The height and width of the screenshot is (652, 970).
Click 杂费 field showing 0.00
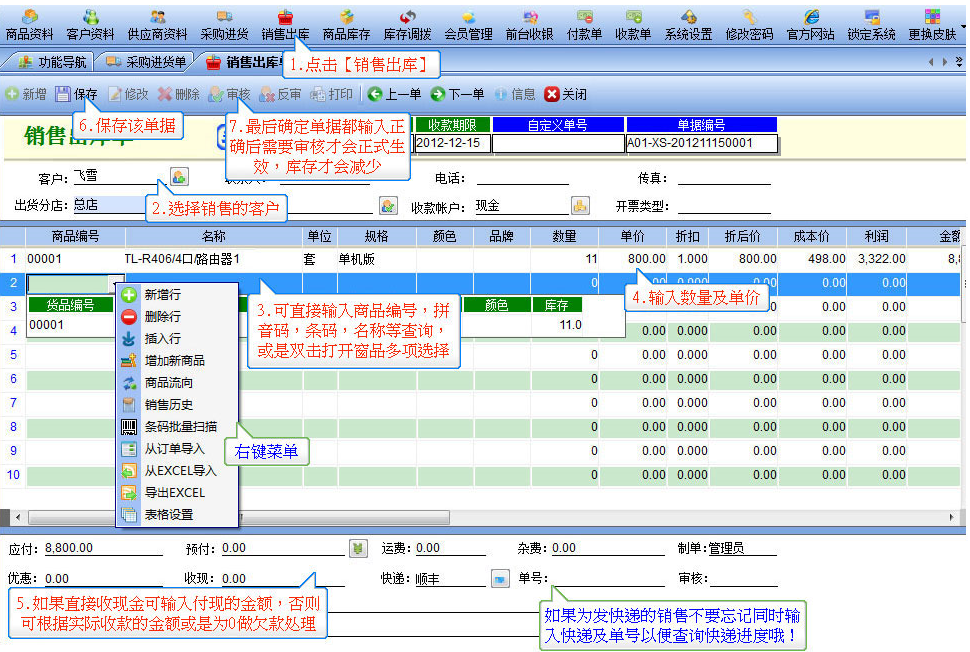point(608,547)
